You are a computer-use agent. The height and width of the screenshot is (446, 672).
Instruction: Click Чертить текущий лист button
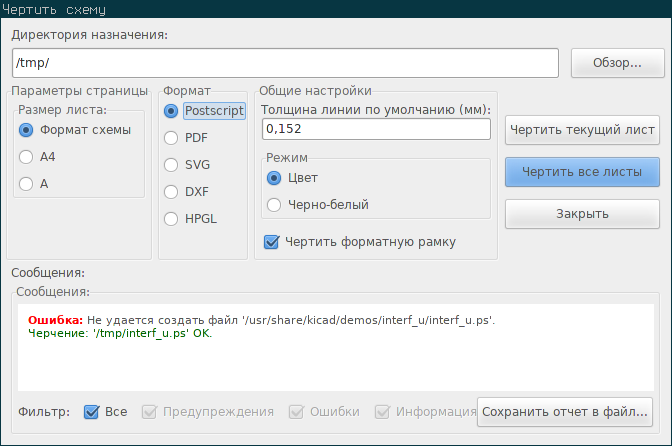[x=582, y=130]
